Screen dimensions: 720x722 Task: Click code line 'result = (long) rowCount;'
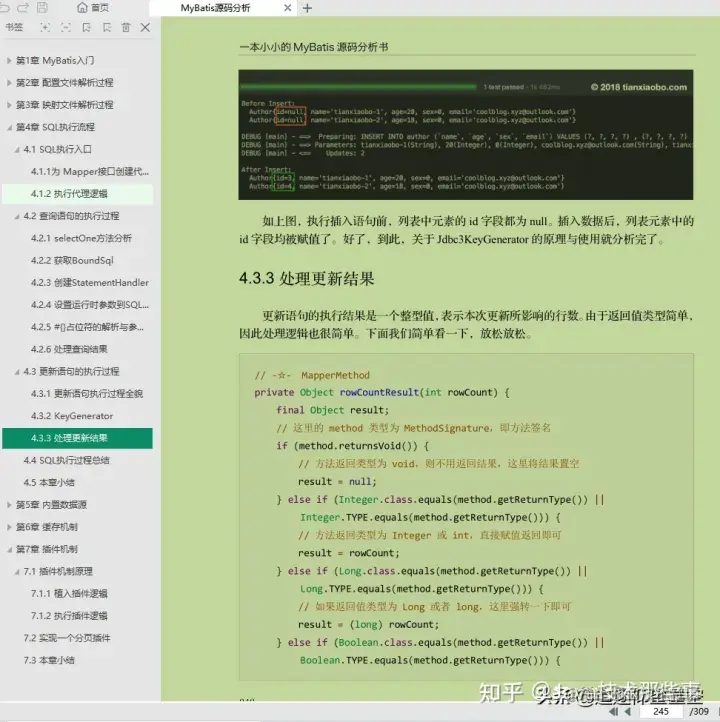click(369, 624)
